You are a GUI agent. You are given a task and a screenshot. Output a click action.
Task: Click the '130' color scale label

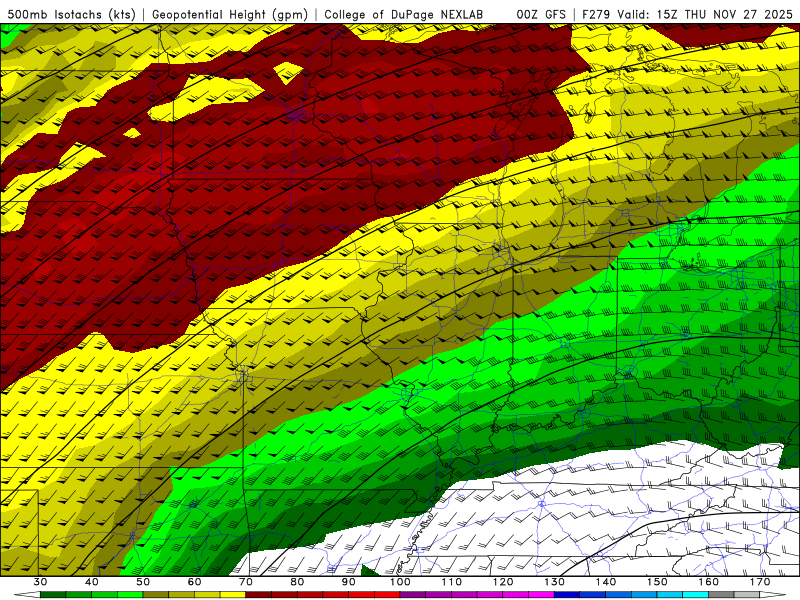(x=555, y=582)
